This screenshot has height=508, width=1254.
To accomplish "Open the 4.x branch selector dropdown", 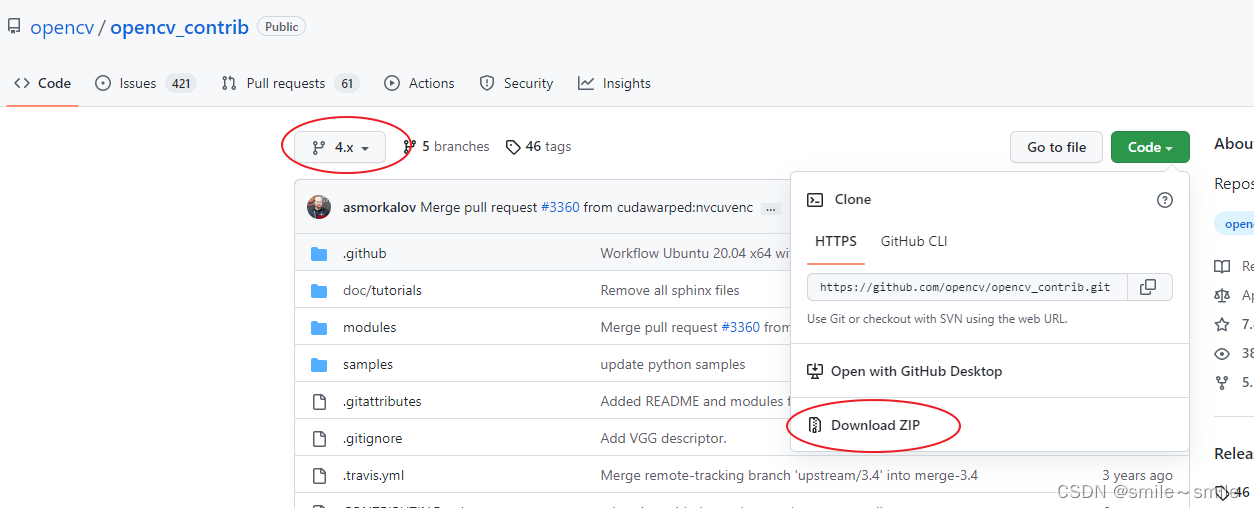I will click(340, 147).
